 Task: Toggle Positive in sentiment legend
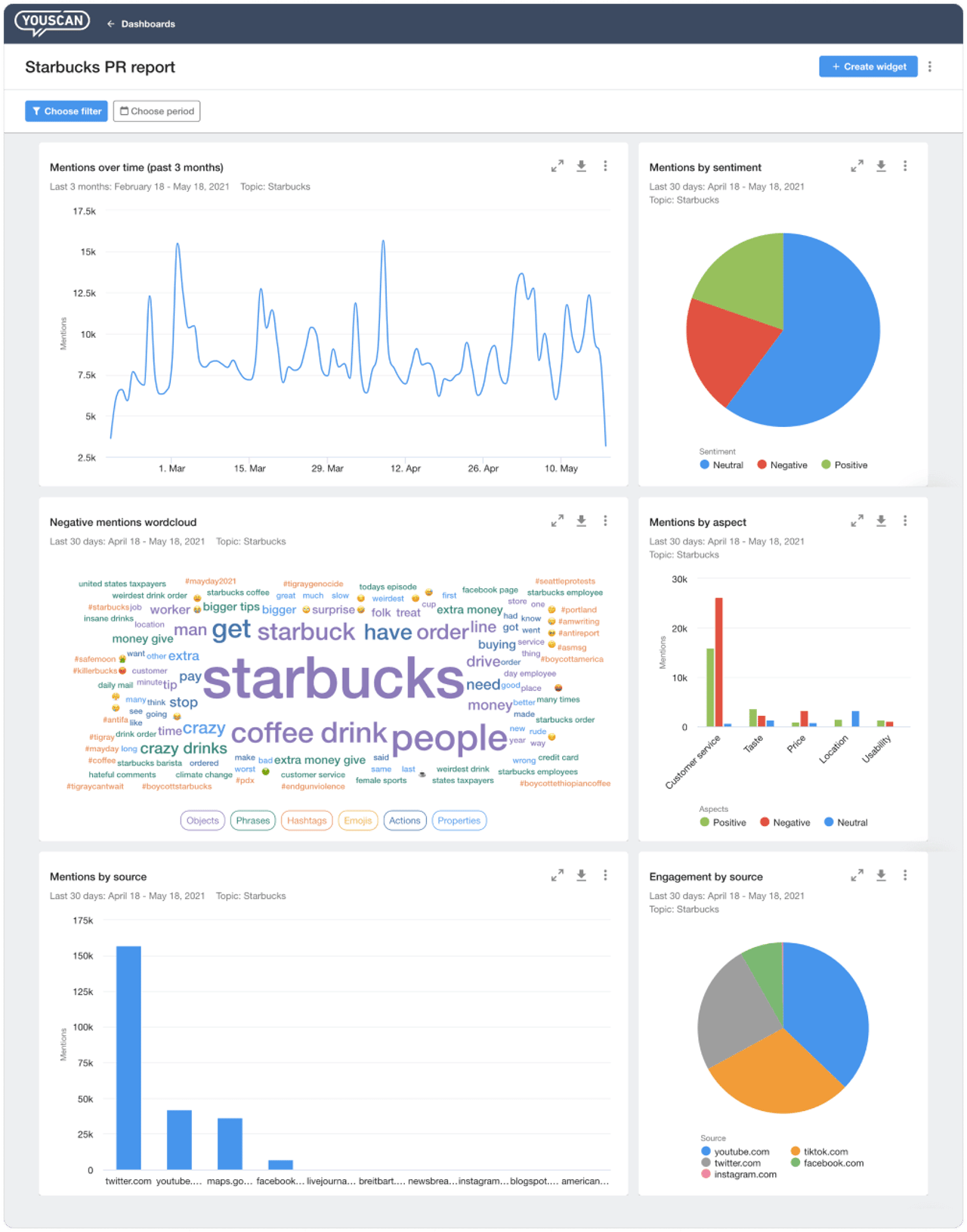pyautogui.click(x=845, y=465)
